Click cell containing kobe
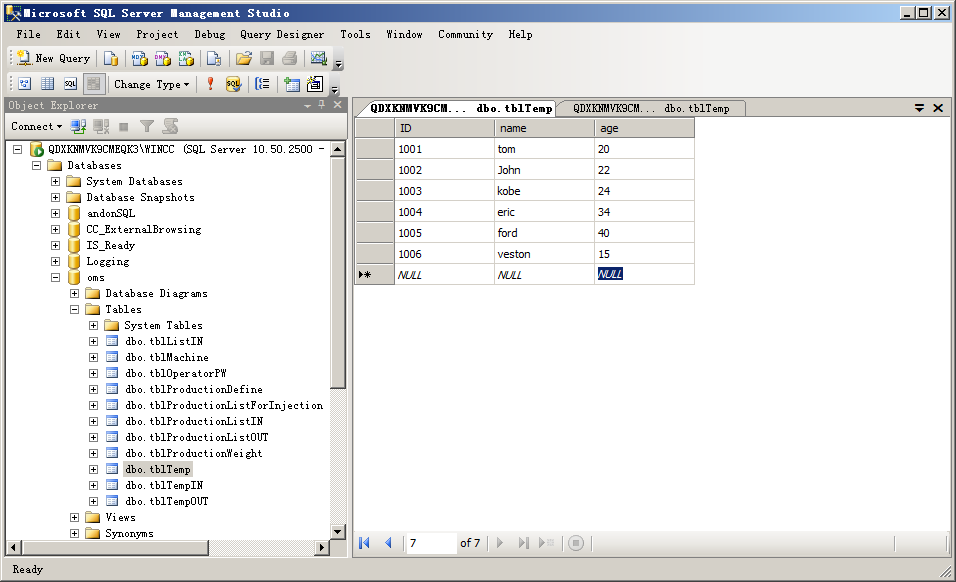 (x=544, y=191)
